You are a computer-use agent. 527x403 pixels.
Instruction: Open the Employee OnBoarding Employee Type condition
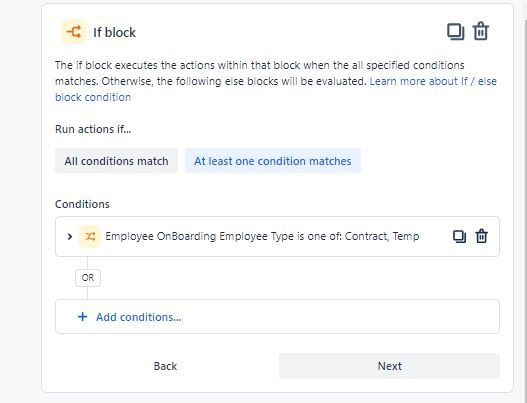(x=262, y=236)
